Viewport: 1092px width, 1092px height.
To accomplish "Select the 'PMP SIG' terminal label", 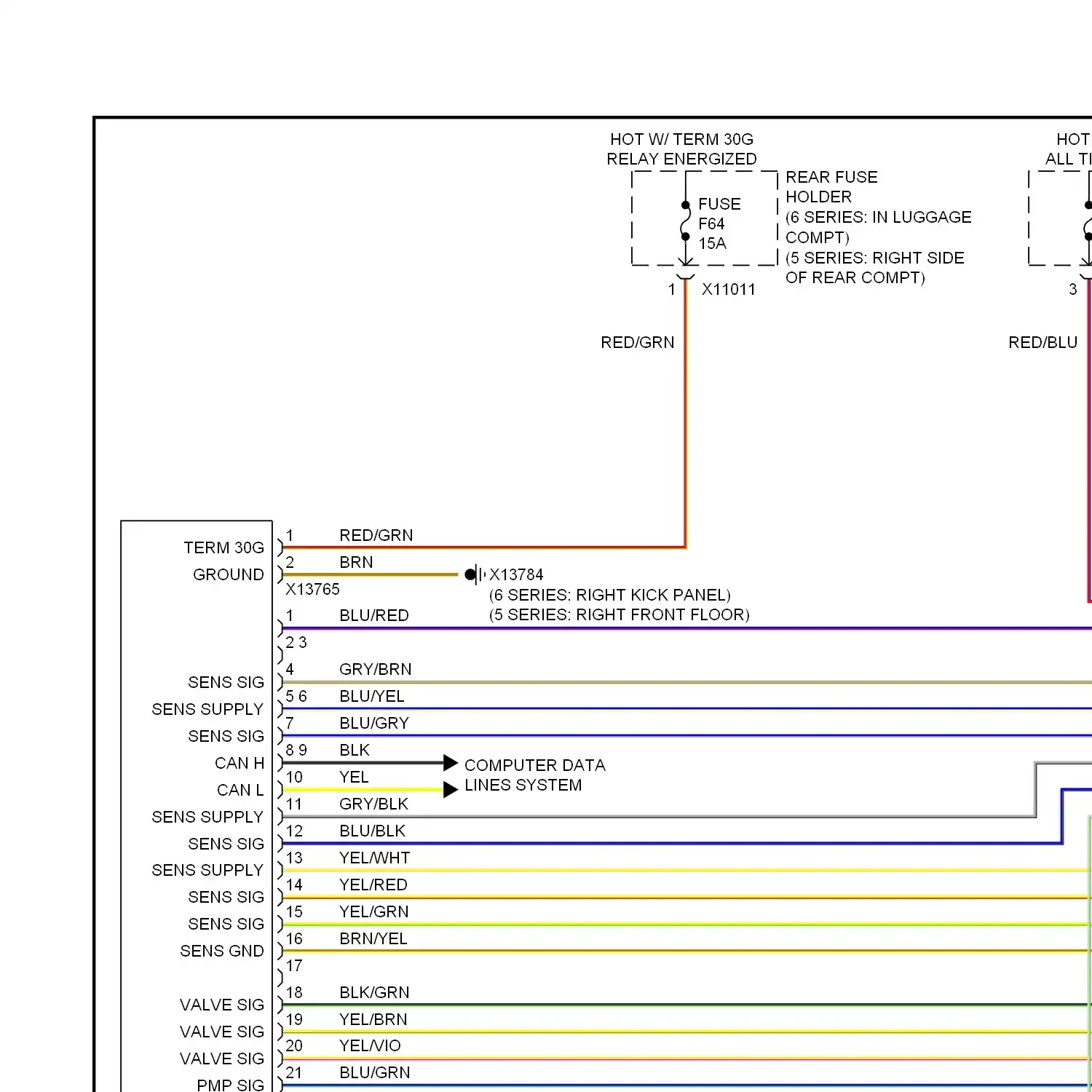I will coord(230,1085).
